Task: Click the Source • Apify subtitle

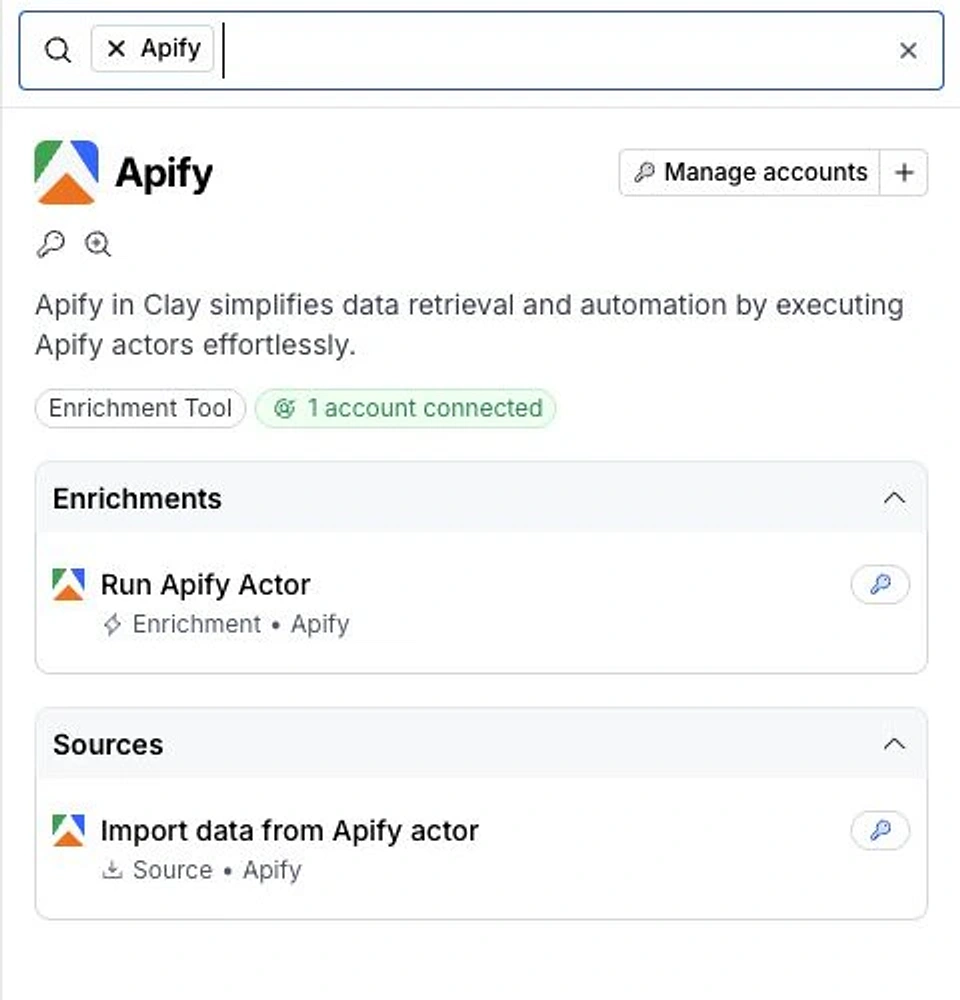Action: coord(202,871)
